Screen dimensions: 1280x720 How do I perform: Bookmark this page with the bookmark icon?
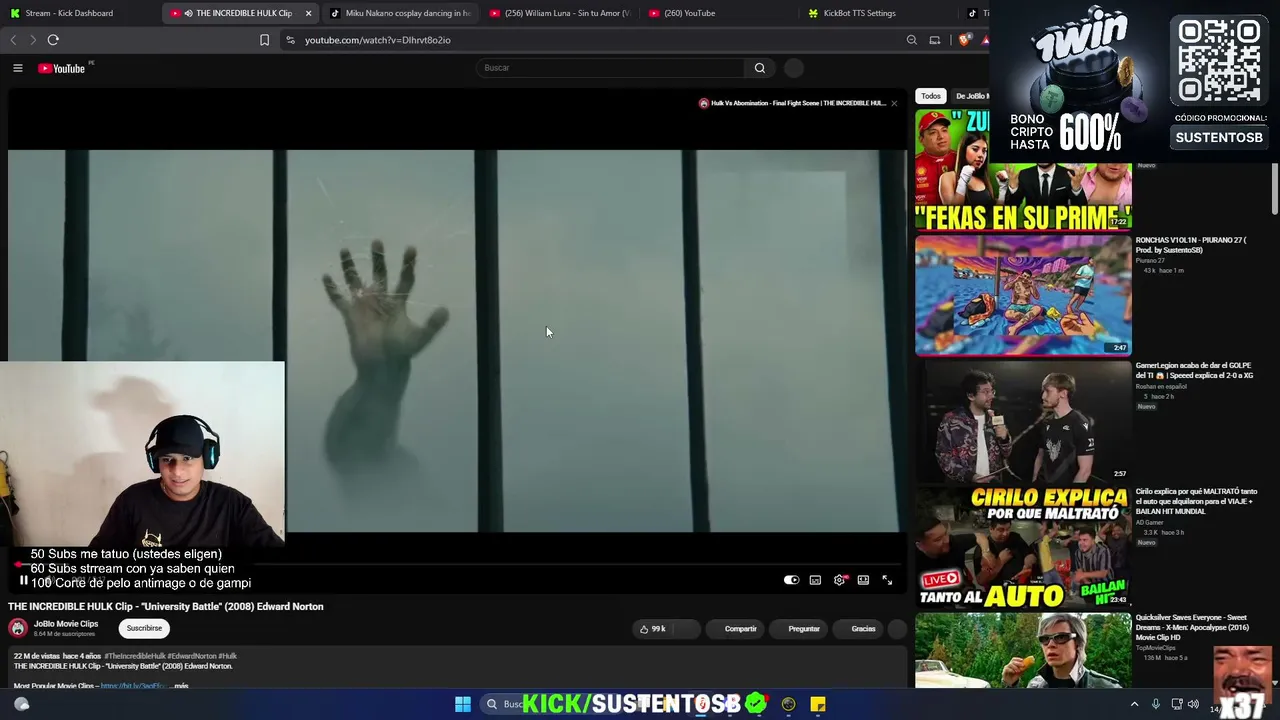(264, 40)
